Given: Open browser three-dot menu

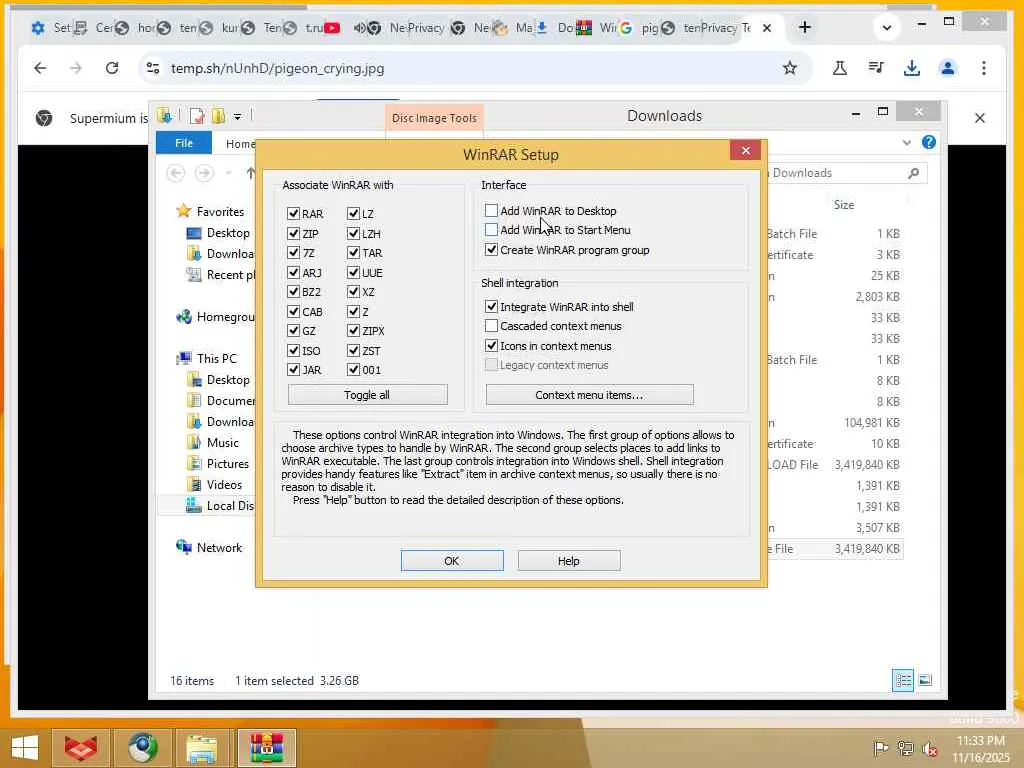Looking at the screenshot, I should point(984,68).
